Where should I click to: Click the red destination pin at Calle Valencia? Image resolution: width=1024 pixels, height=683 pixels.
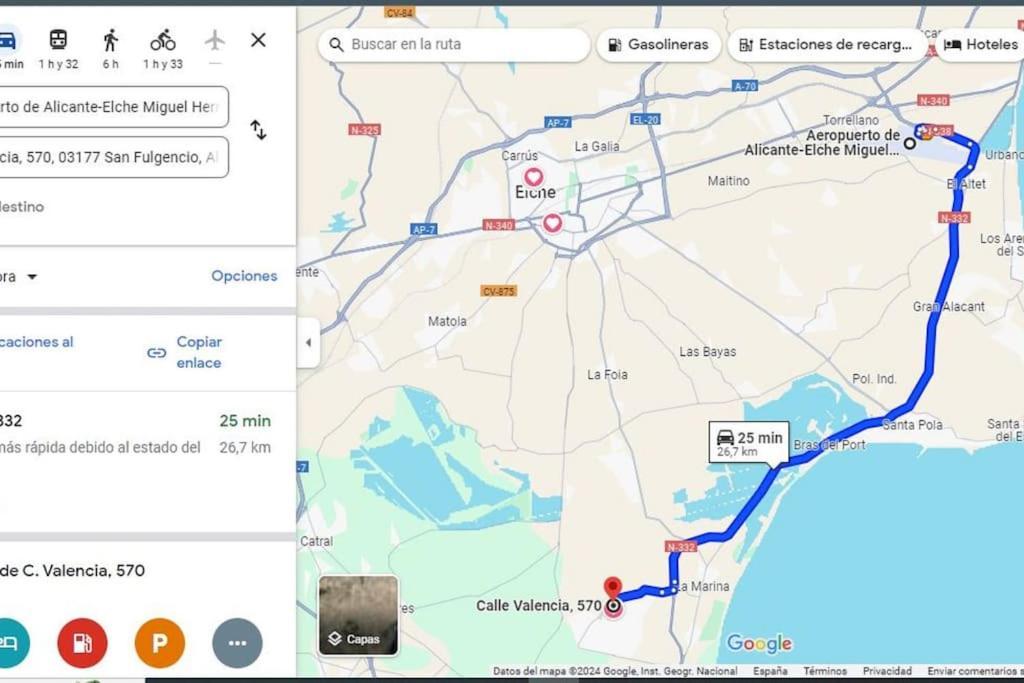[612, 588]
